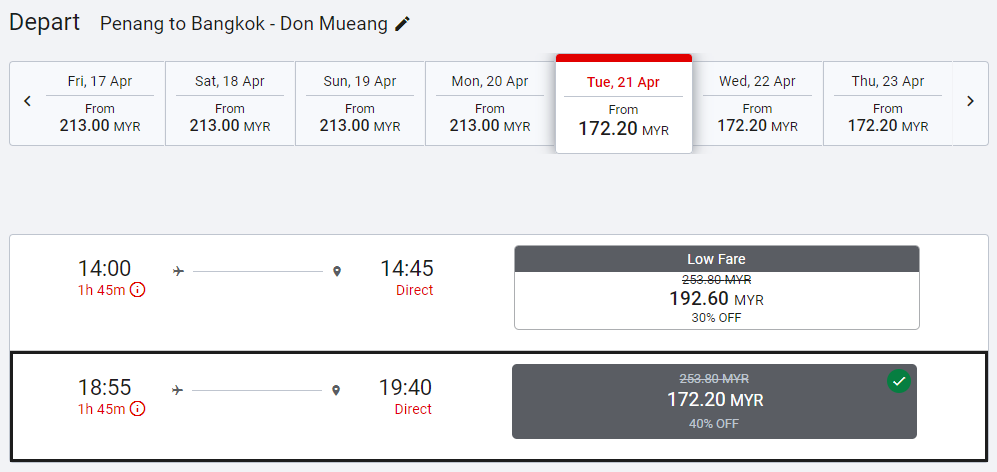997x472 pixels.
Task: Select the Wed, 22 Apr date tab
Action: 757,104
